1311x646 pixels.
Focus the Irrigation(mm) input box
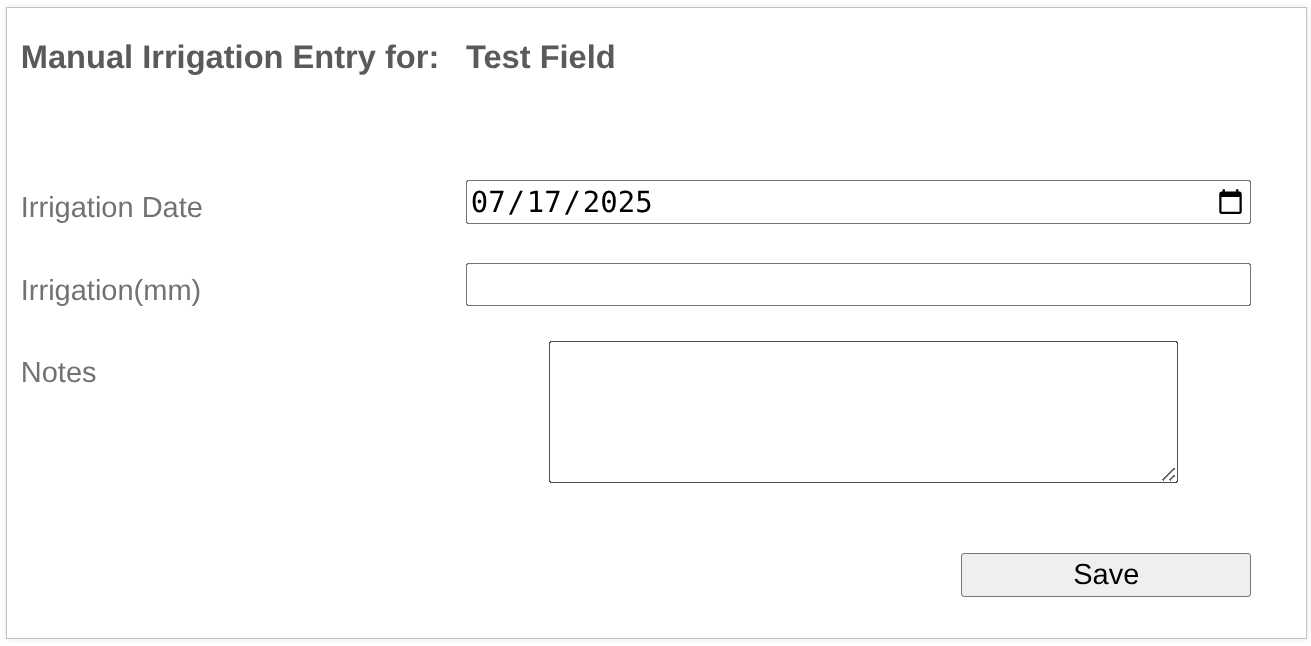(x=857, y=285)
